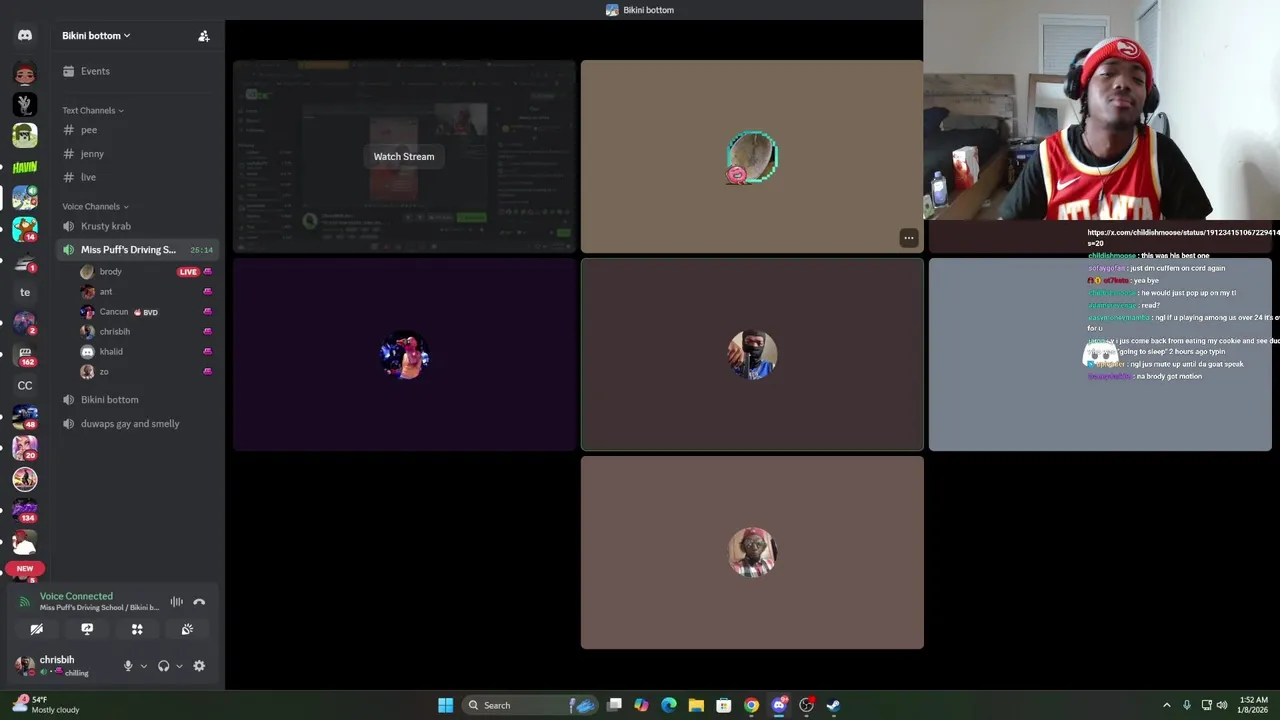Select bottom video tile with striped avatar
The width and height of the screenshot is (1280, 720).
coord(752,553)
